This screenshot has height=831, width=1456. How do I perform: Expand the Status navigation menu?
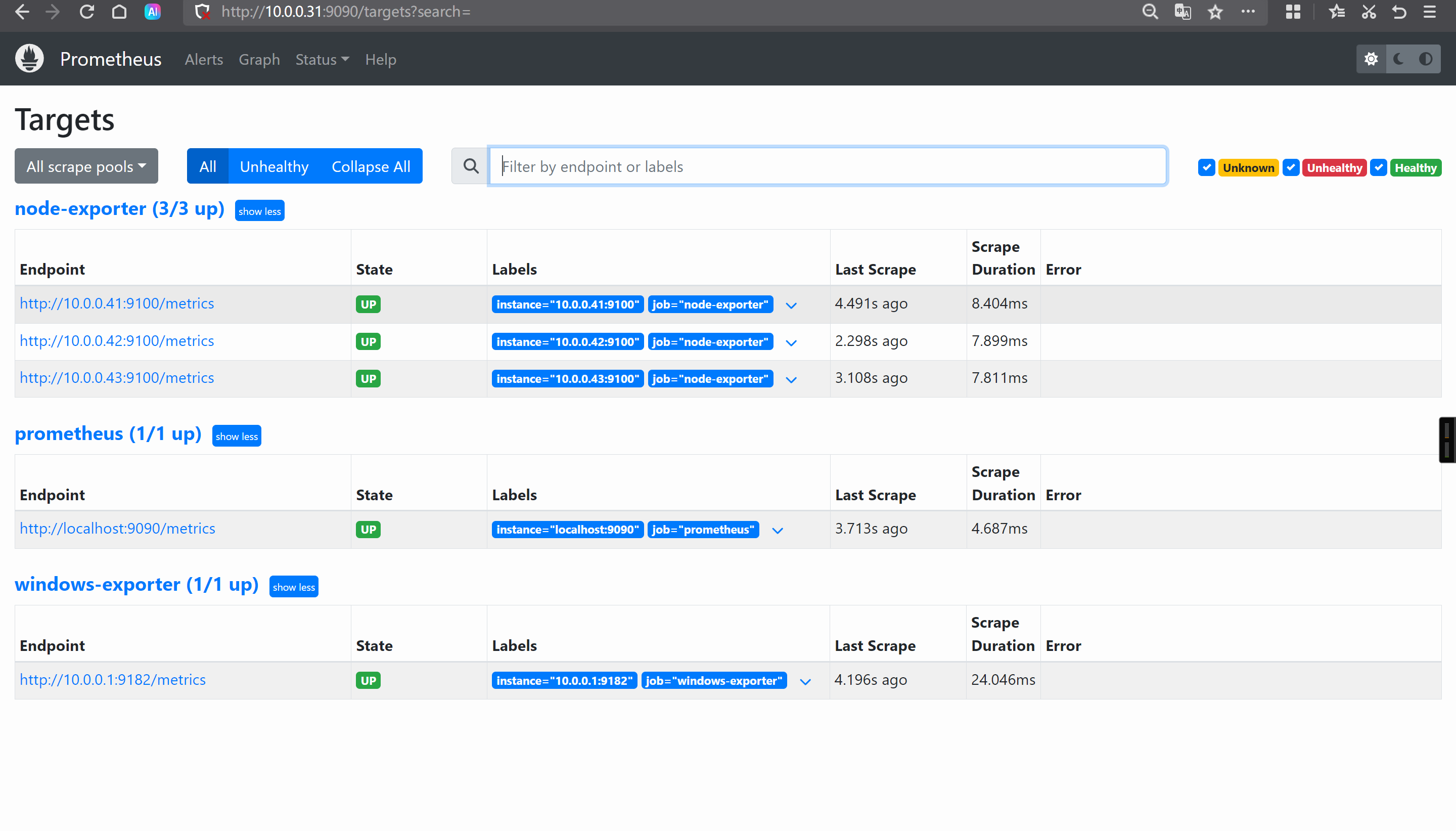coord(322,59)
